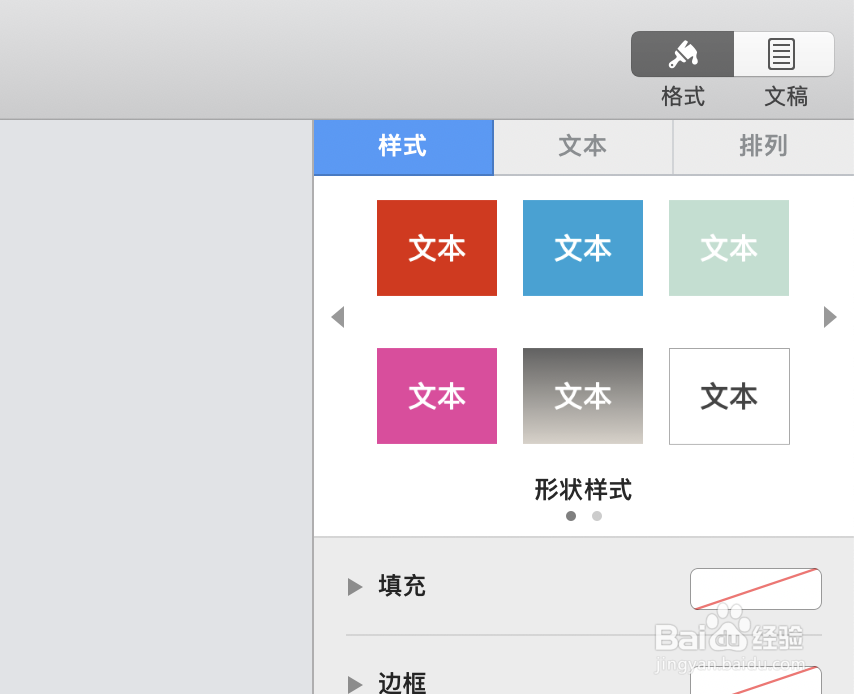Screen dimensions: 854x694
Task: Click the first pagination dot
Action: (571, 516)
